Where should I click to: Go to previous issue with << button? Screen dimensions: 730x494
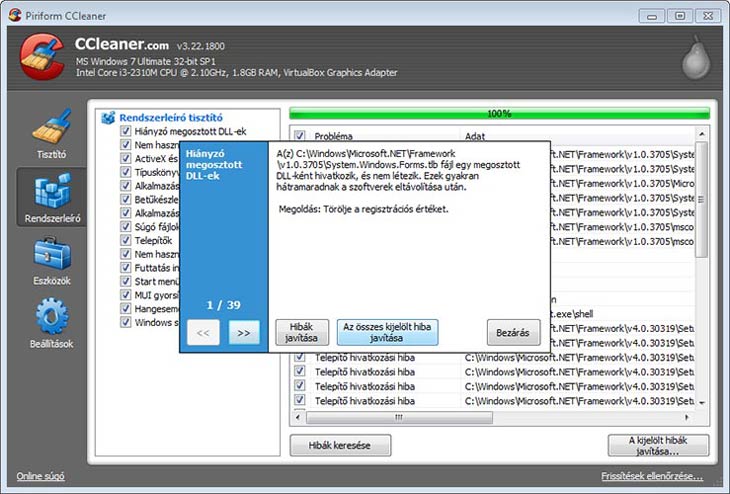tap(202, 333)
